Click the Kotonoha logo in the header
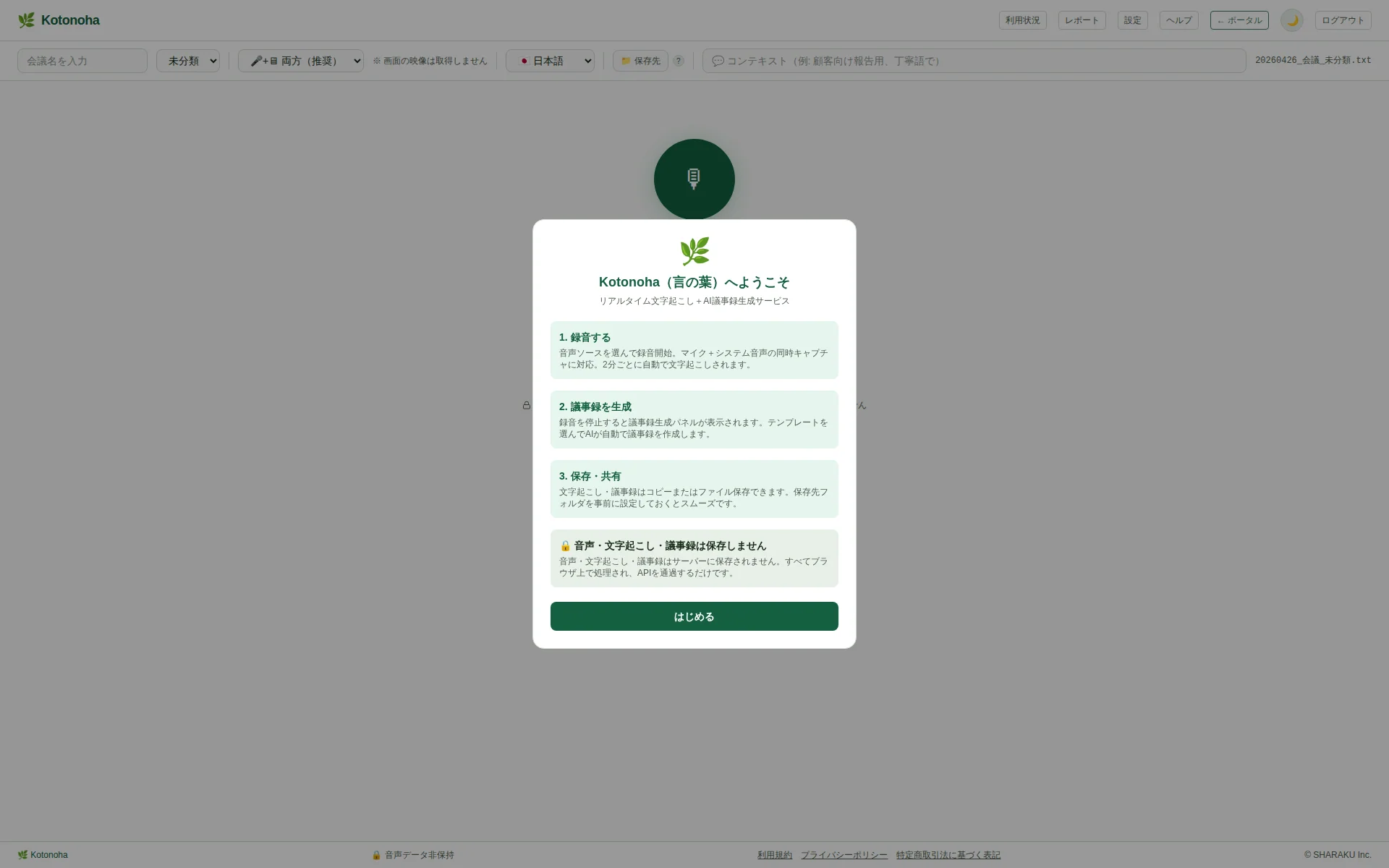Screen dimensions: 1389x868 [59, 20]
